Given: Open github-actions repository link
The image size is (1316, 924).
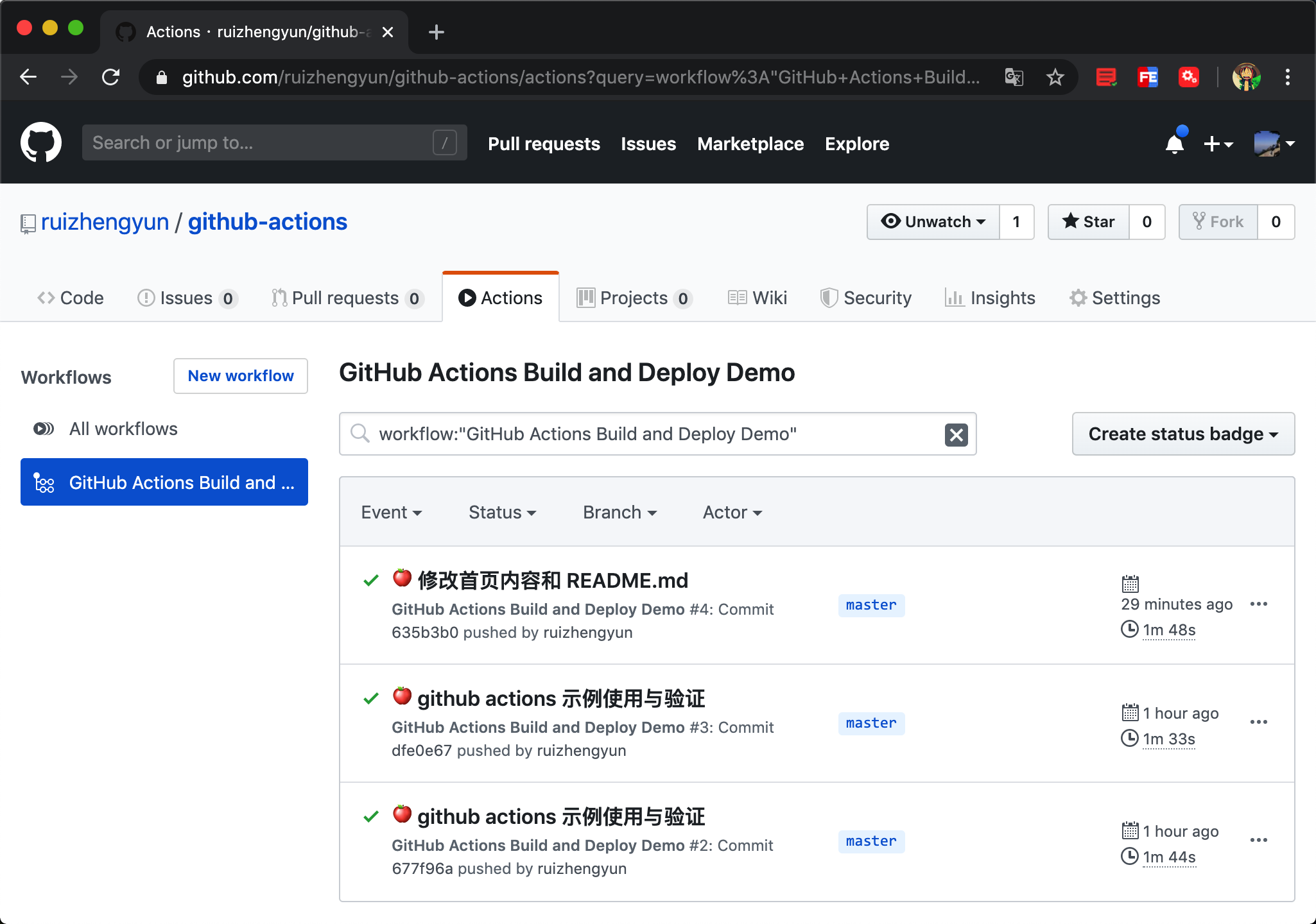Looking at the screenshot, I should click(x=268, y=222).
